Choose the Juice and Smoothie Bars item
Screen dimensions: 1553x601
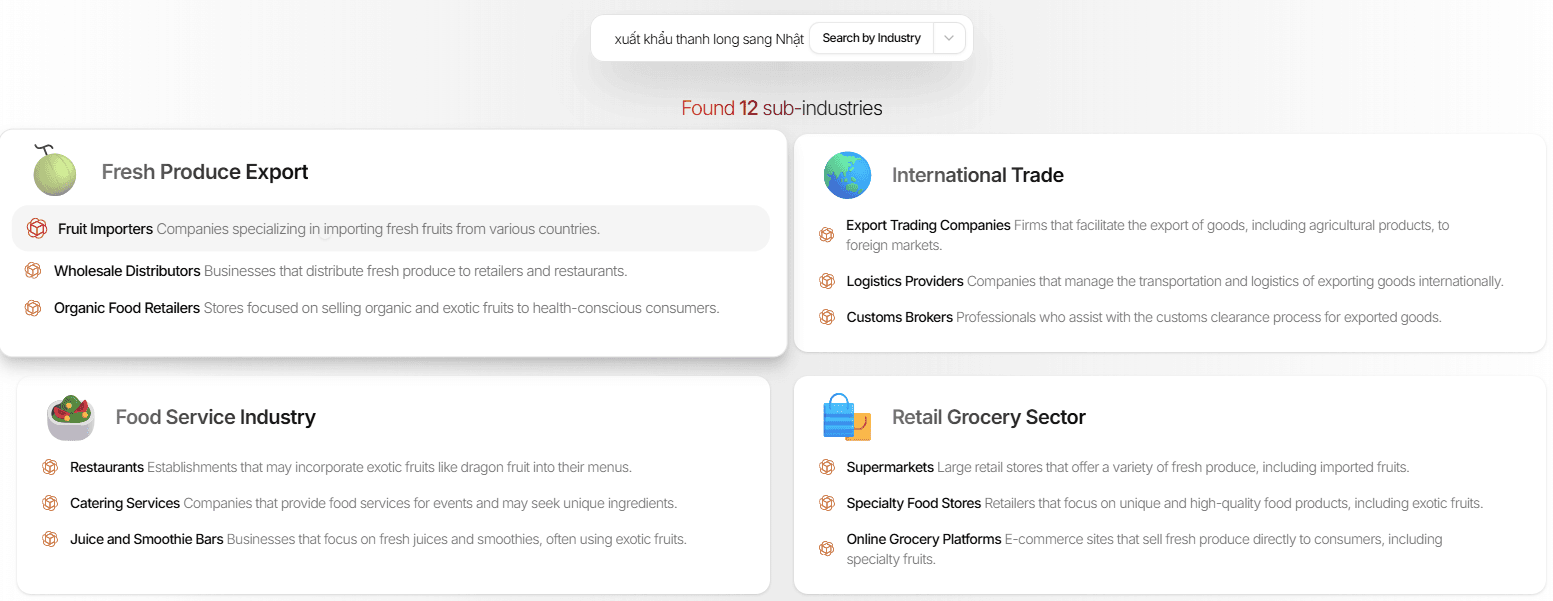coord(146,539)
